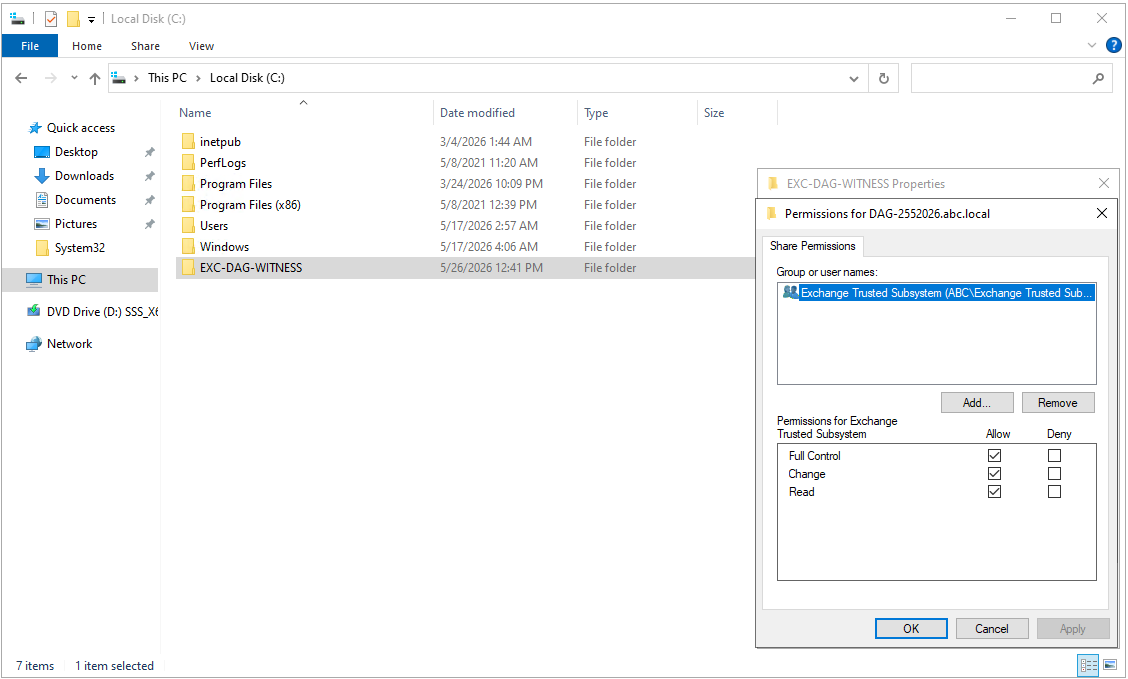Viewport: 1128px width, 679px height.
Task: Select the inetpub folder icon
Action: [188, 142]
